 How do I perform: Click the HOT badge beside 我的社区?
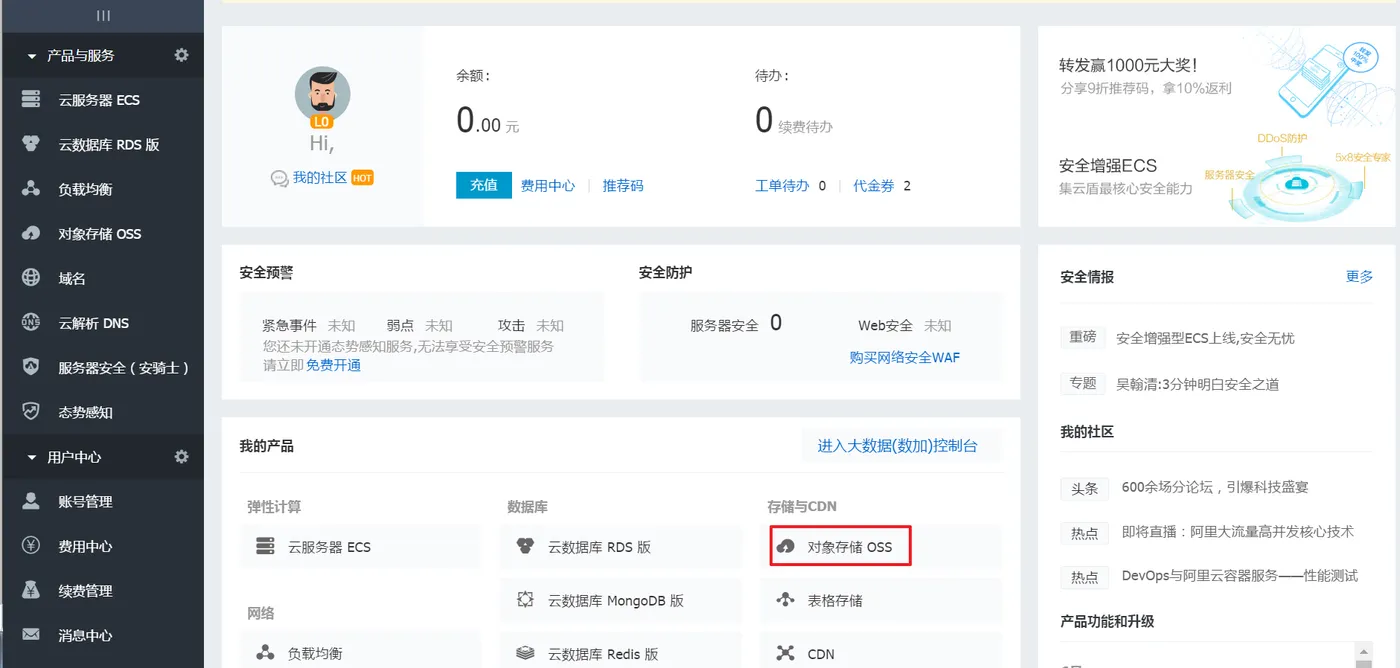pyautogui.click(x=362, y=178)
